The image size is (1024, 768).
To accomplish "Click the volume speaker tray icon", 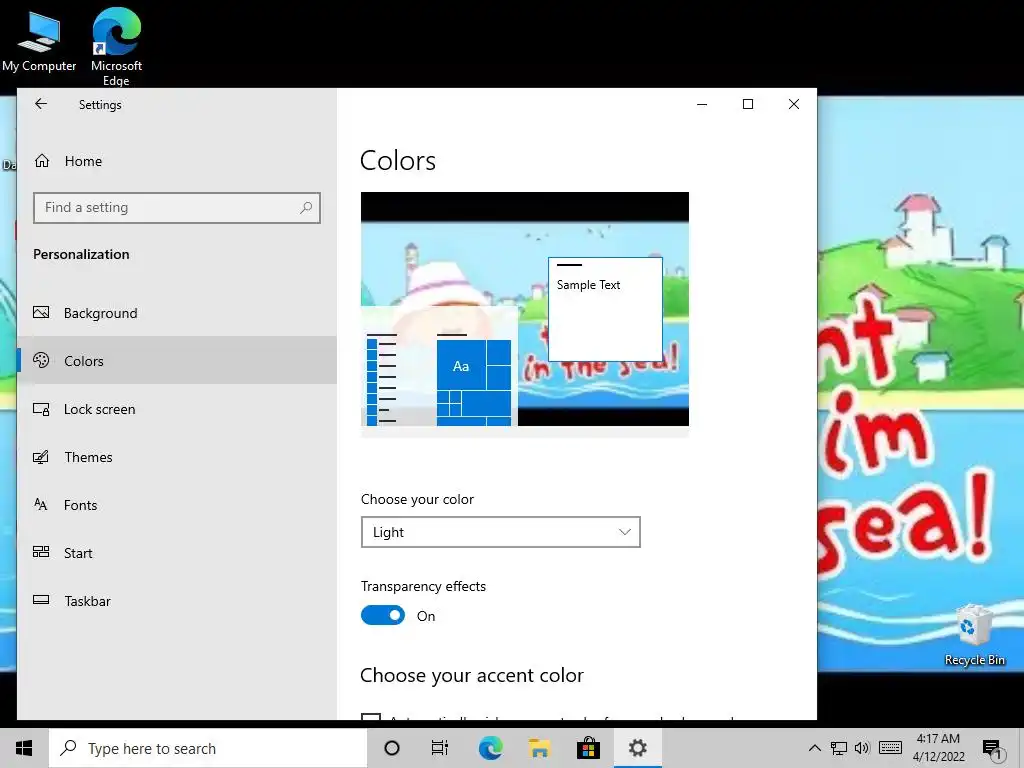I will point(862,748).
